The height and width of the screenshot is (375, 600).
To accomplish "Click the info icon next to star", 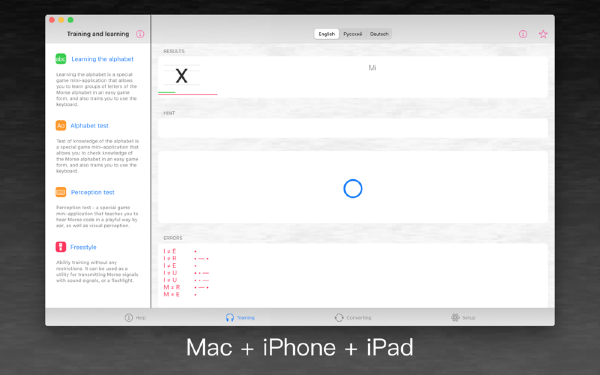I will point(523,34).
